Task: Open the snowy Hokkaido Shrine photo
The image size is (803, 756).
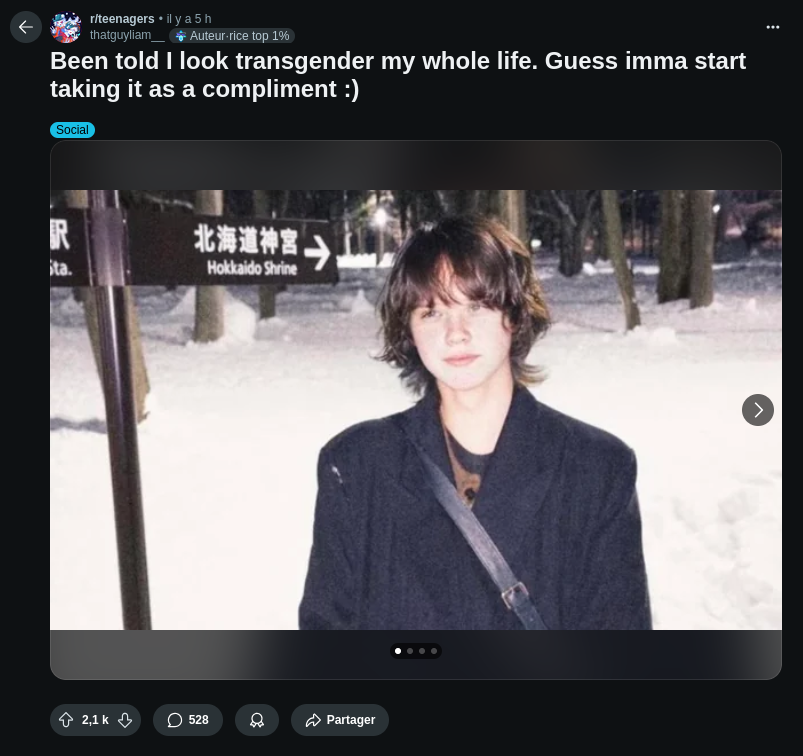Action: [x=416, y=410]
